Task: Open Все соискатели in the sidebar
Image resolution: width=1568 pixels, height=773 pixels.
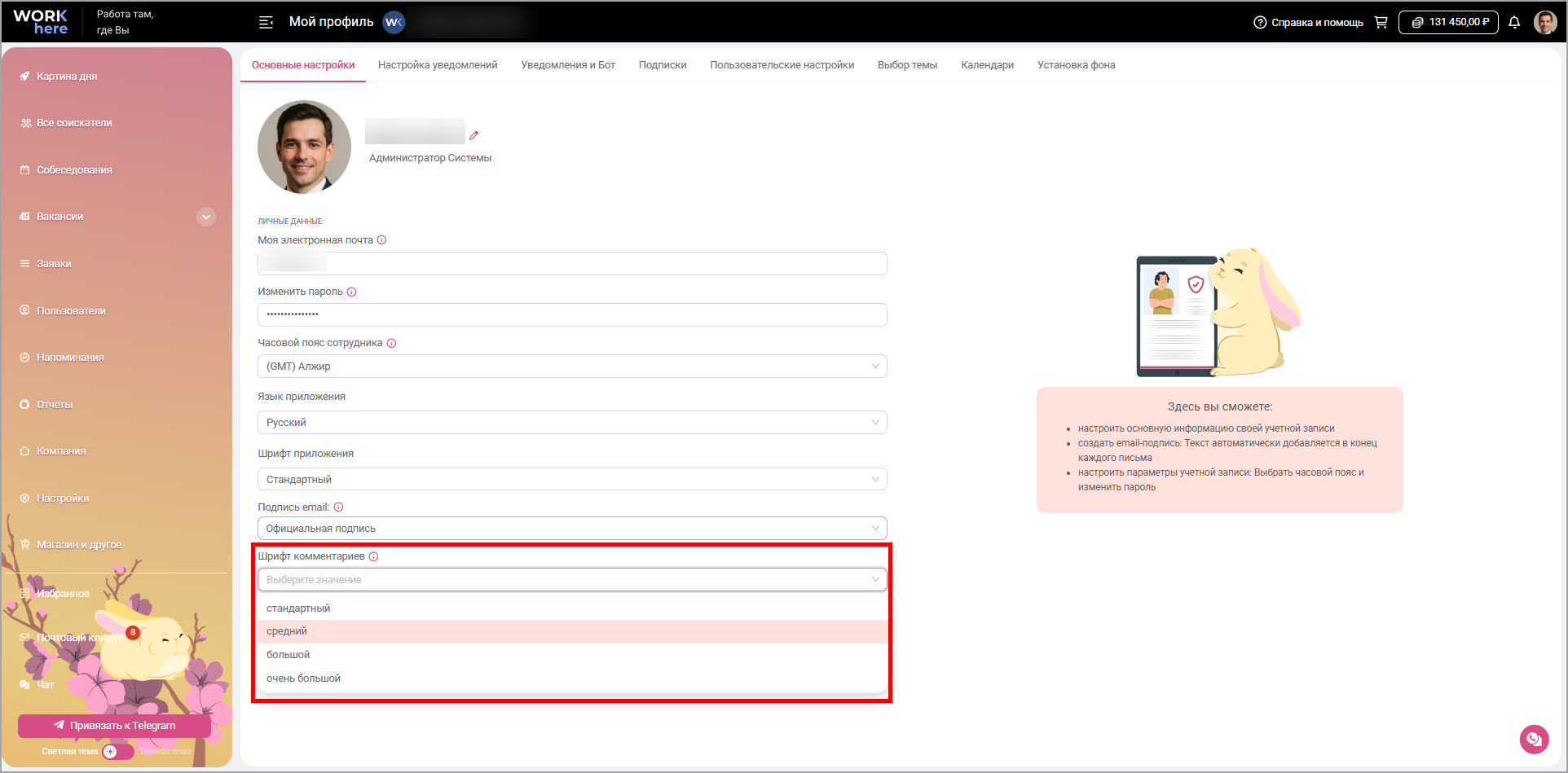Action: 74,123
